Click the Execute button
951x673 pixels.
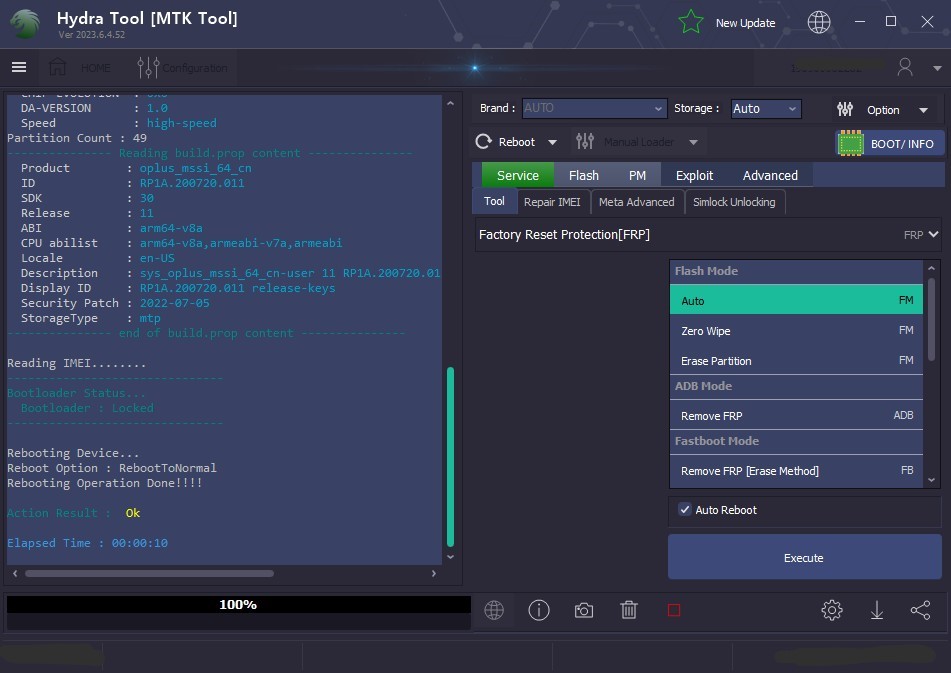[x=804, y=557]
